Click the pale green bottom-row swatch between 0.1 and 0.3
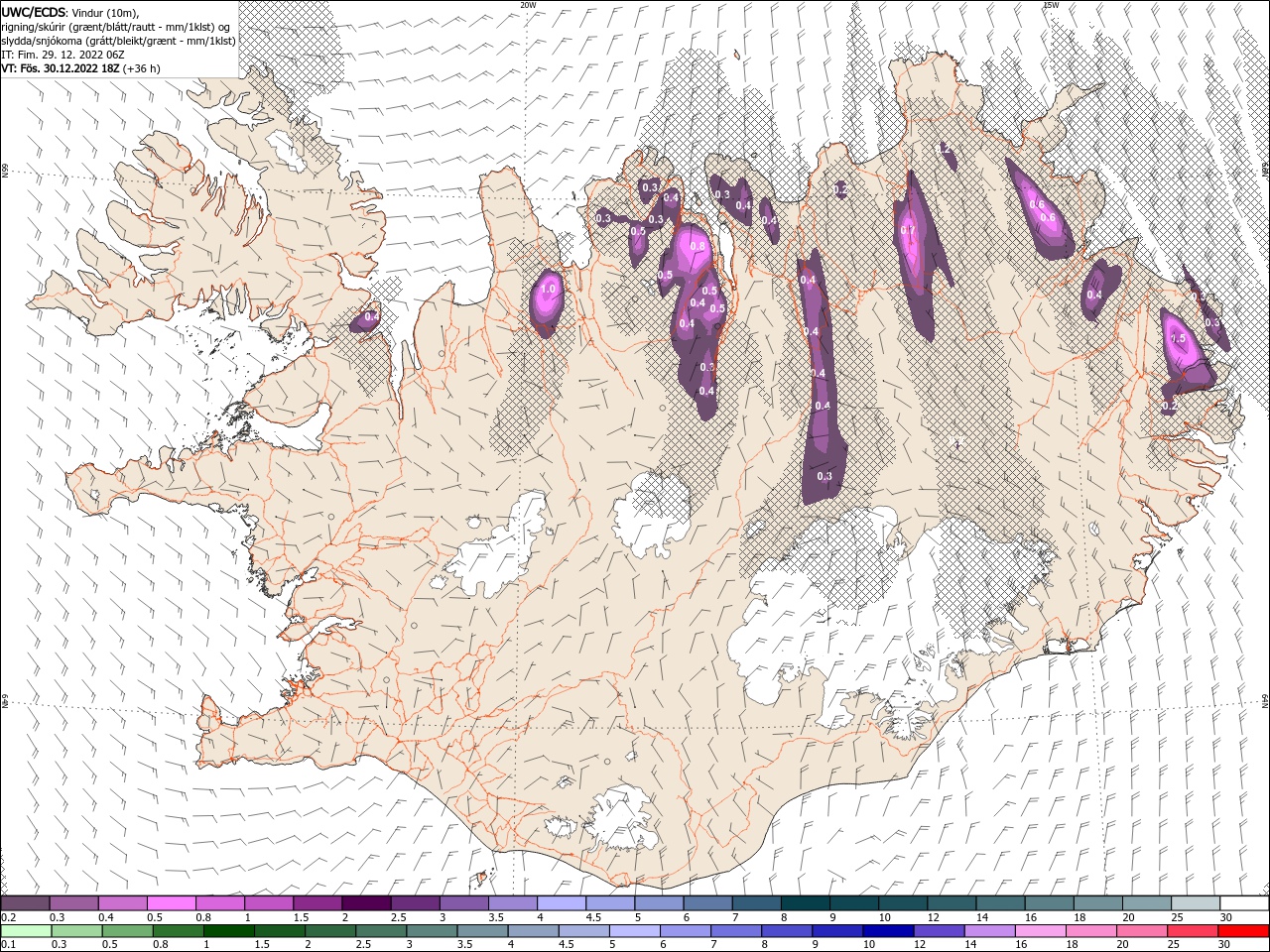This screenshot has width=1270, height=952. pos(27,930)
